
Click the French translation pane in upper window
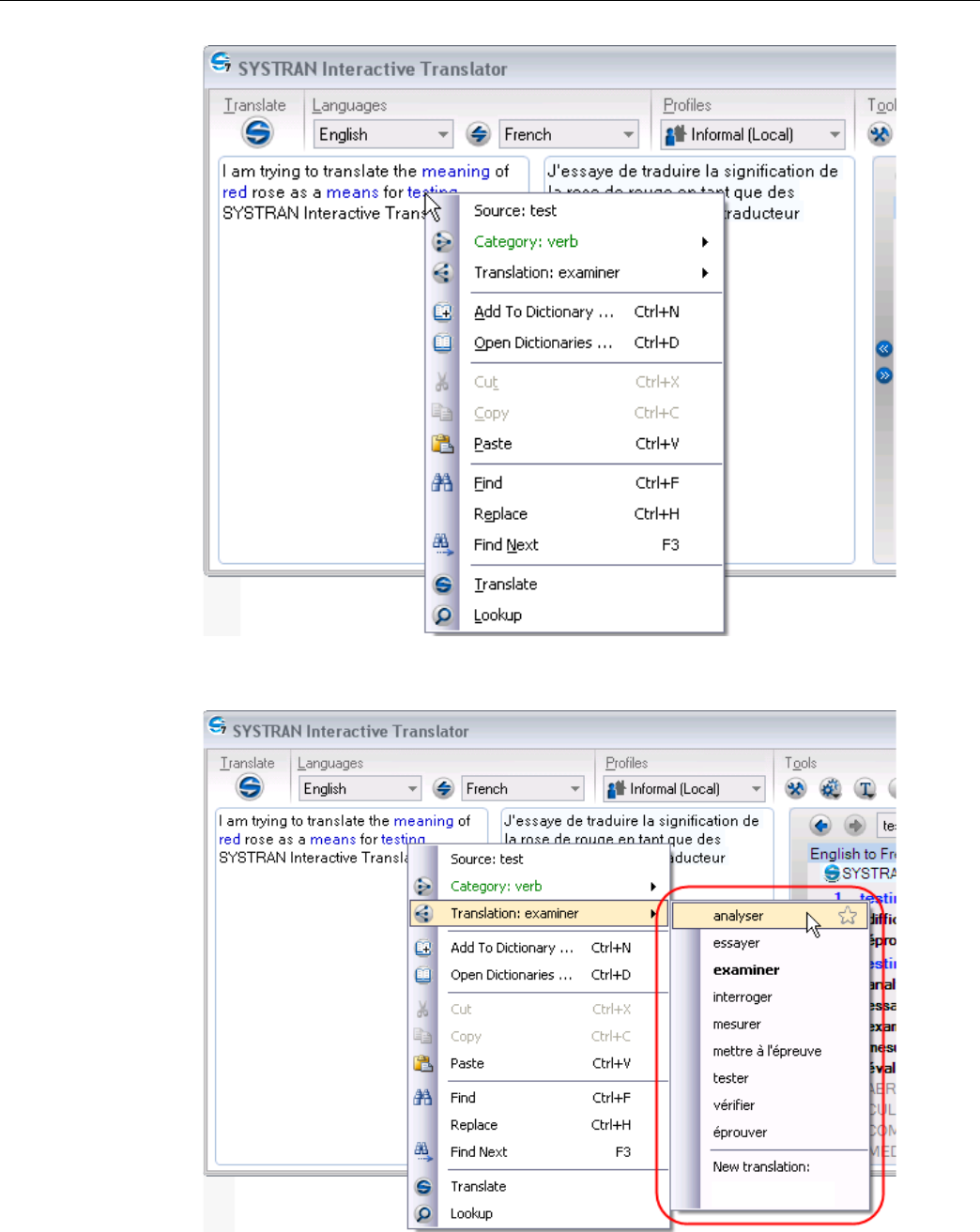tap(698, 360)
